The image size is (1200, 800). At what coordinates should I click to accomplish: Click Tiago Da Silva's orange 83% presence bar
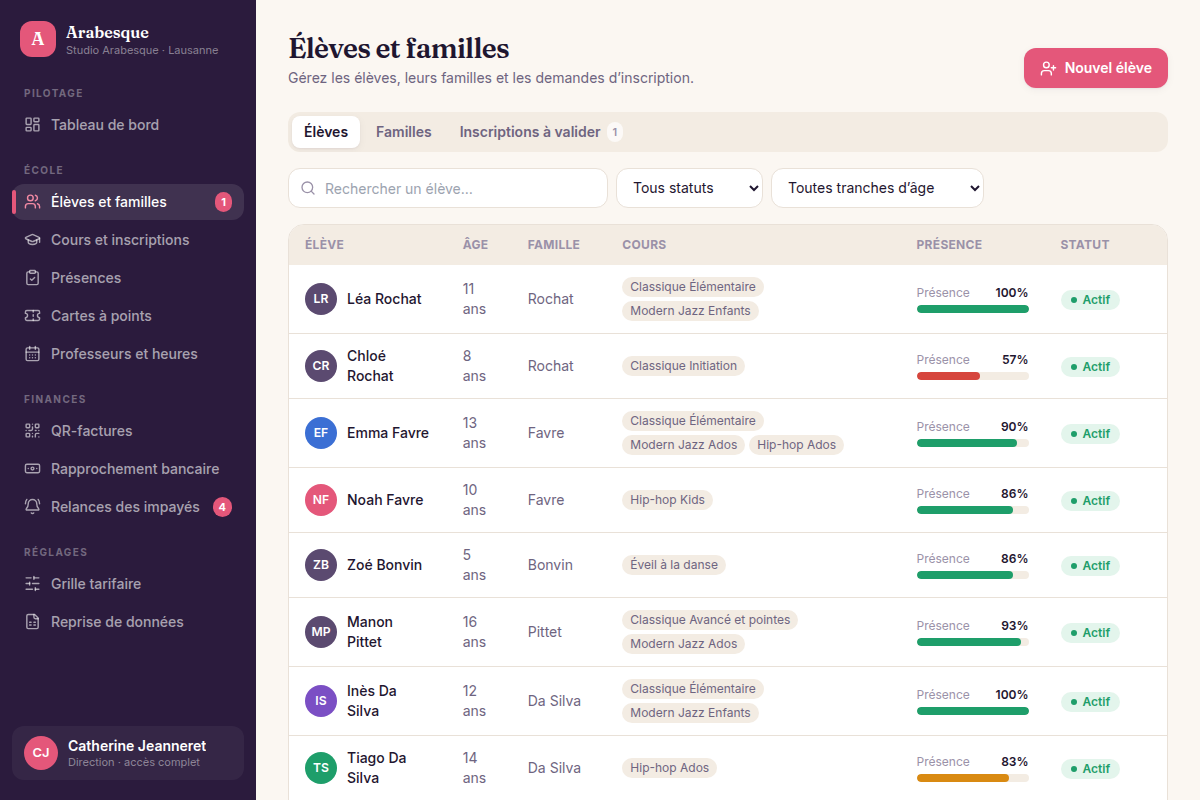[x=973, y=778]
